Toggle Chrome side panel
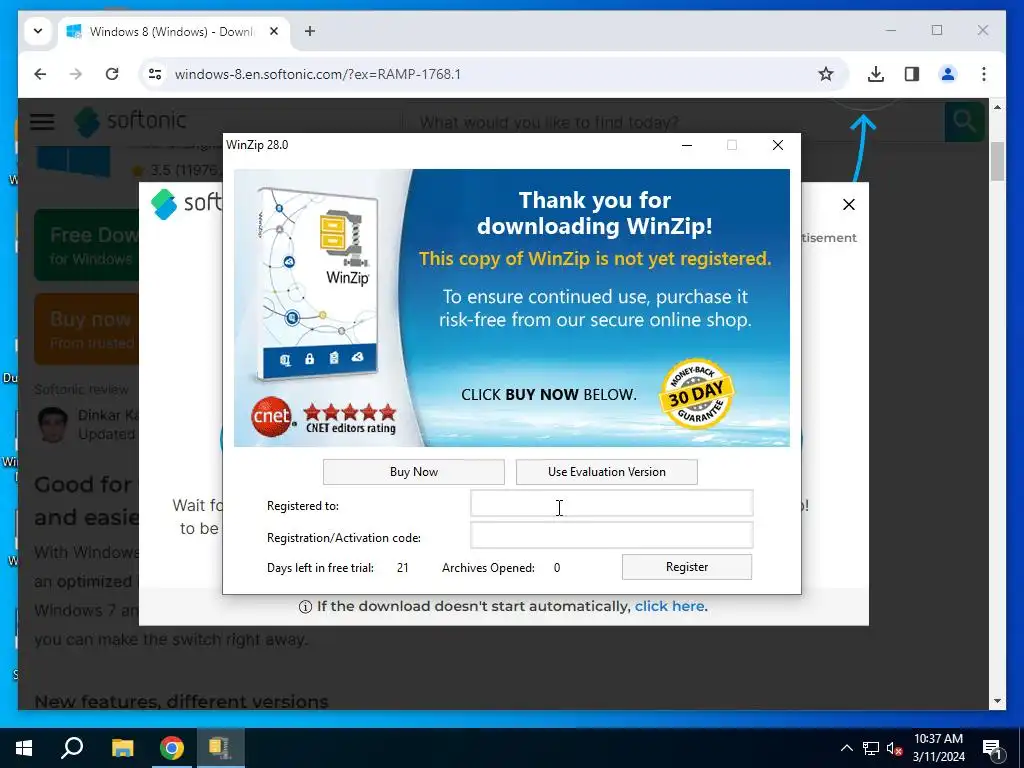This screenshot has width=1024, height=768. pyautogui.click(x=912, y=74)
